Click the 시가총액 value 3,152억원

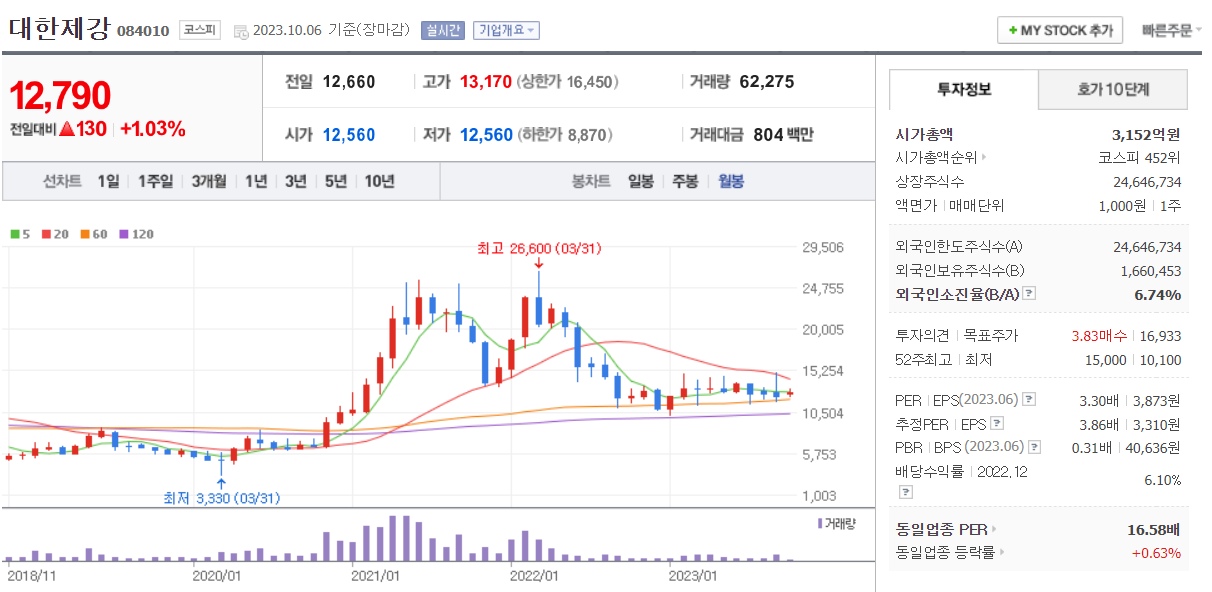tap(1146, 133)
